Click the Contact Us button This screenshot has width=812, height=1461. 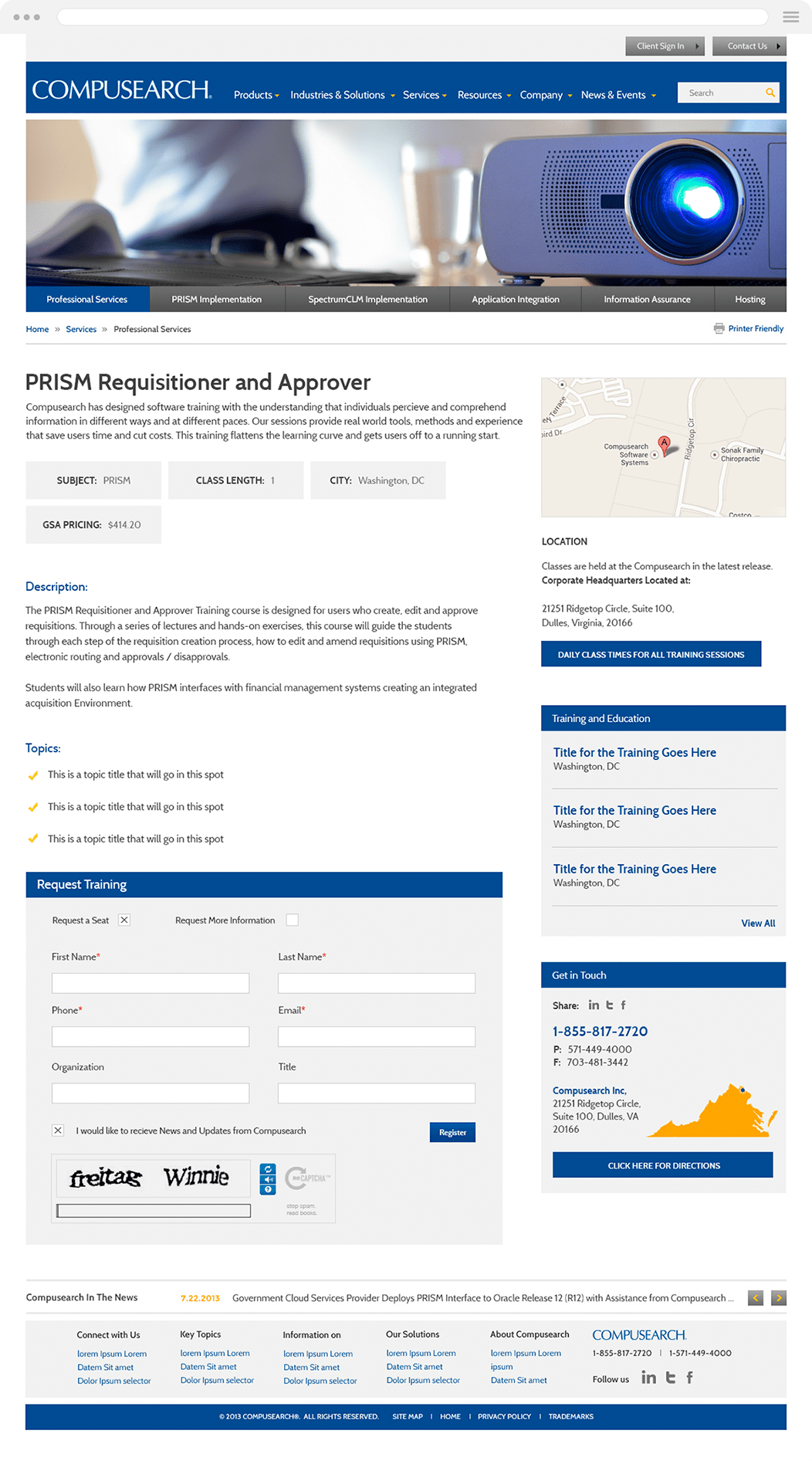(749, 46)
